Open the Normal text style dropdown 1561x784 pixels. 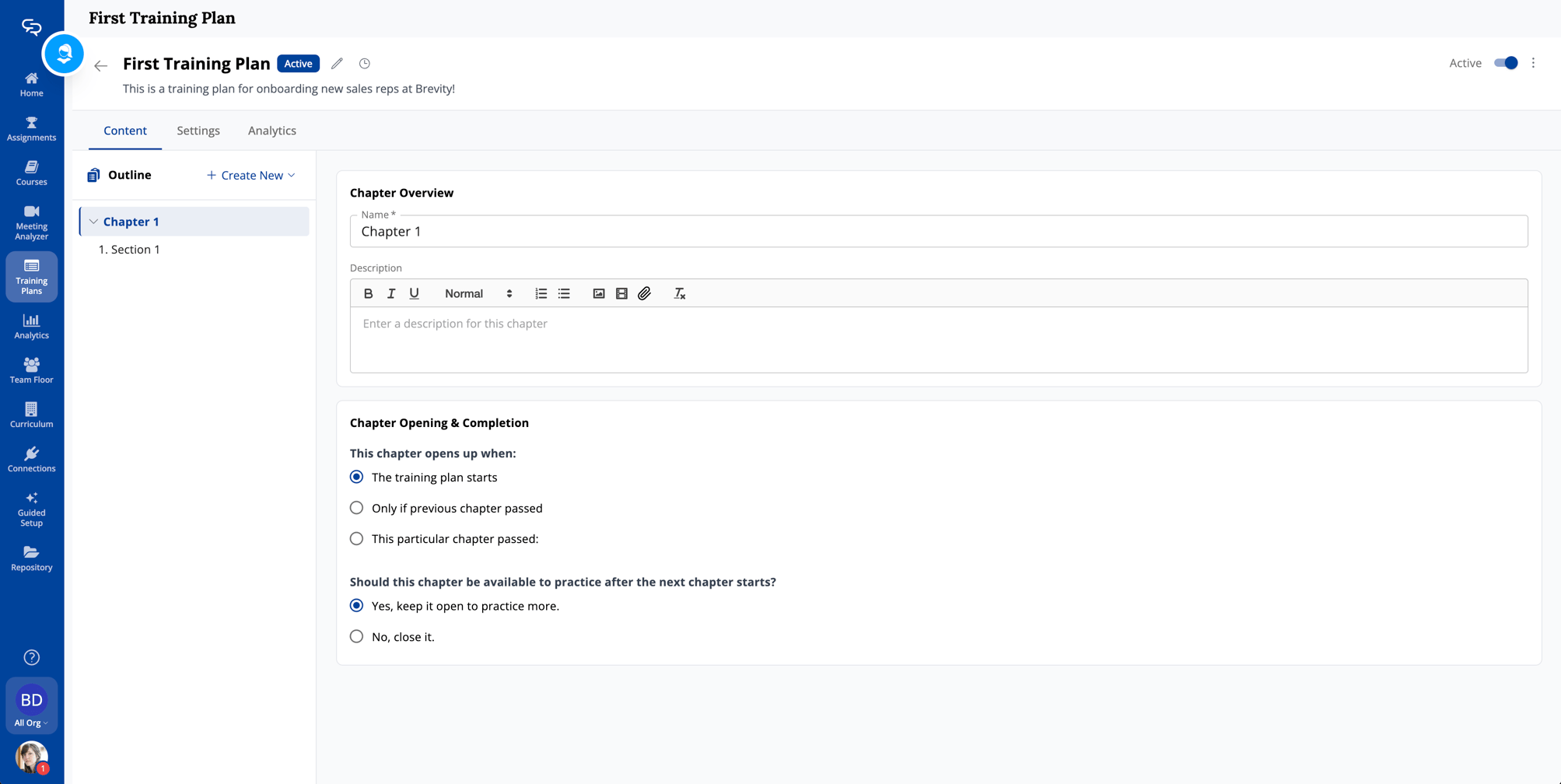[478, 293]
